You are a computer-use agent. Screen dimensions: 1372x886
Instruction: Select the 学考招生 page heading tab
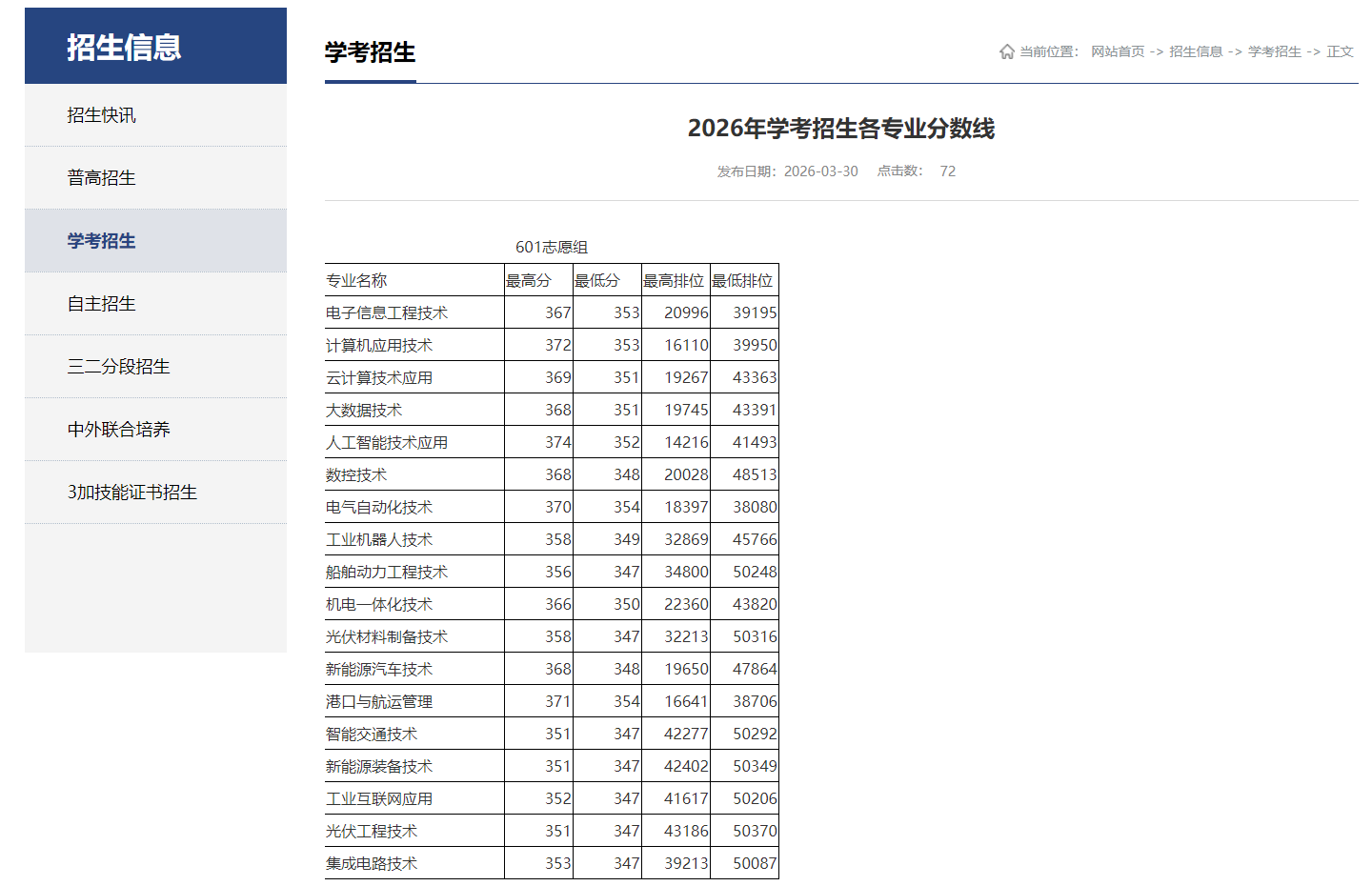tap(371, 53)
